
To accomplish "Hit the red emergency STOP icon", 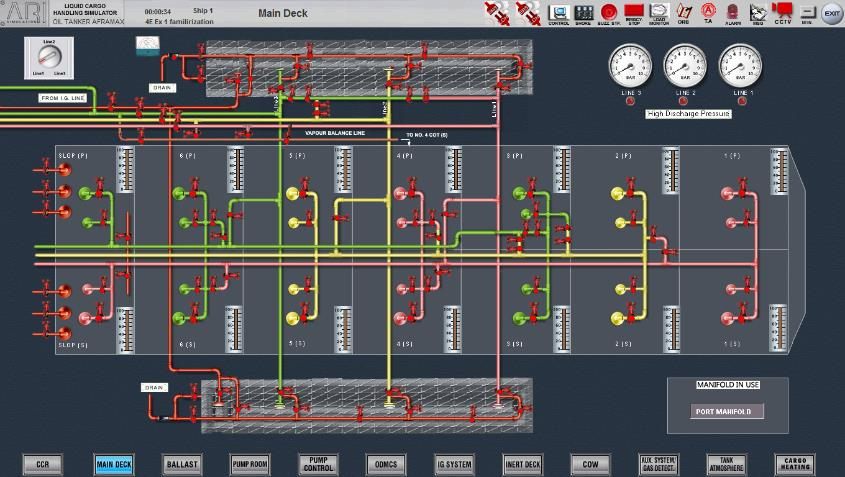I will pyautogui.click(x=634, y=12).
